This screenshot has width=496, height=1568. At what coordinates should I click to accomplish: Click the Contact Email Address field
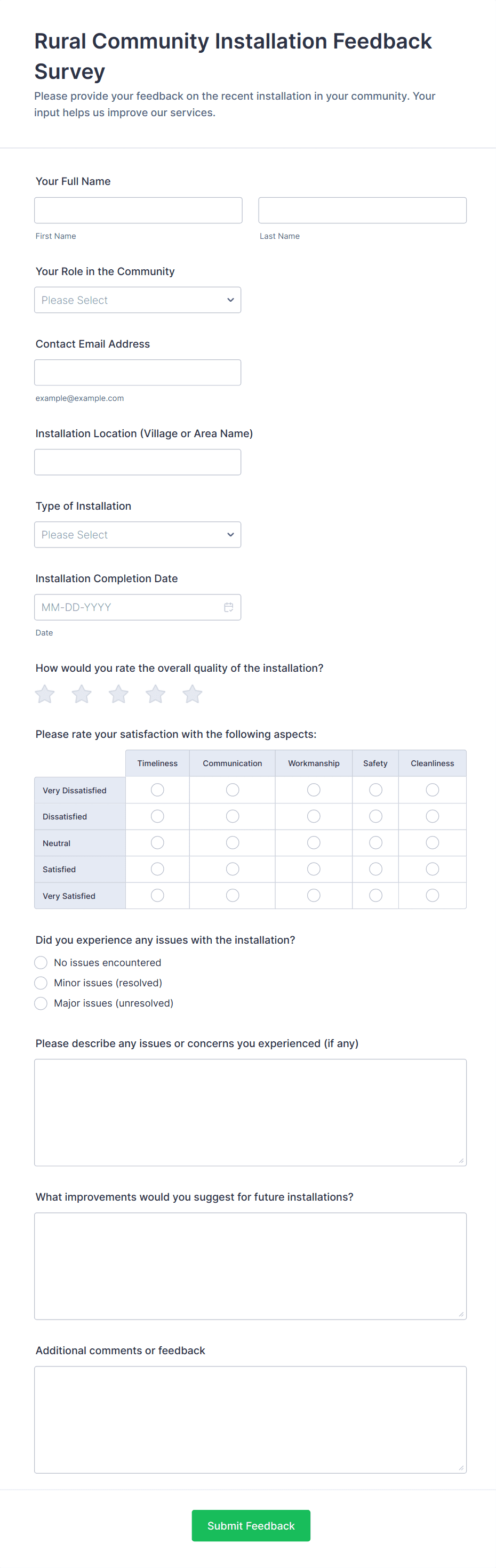pos(138,373)
